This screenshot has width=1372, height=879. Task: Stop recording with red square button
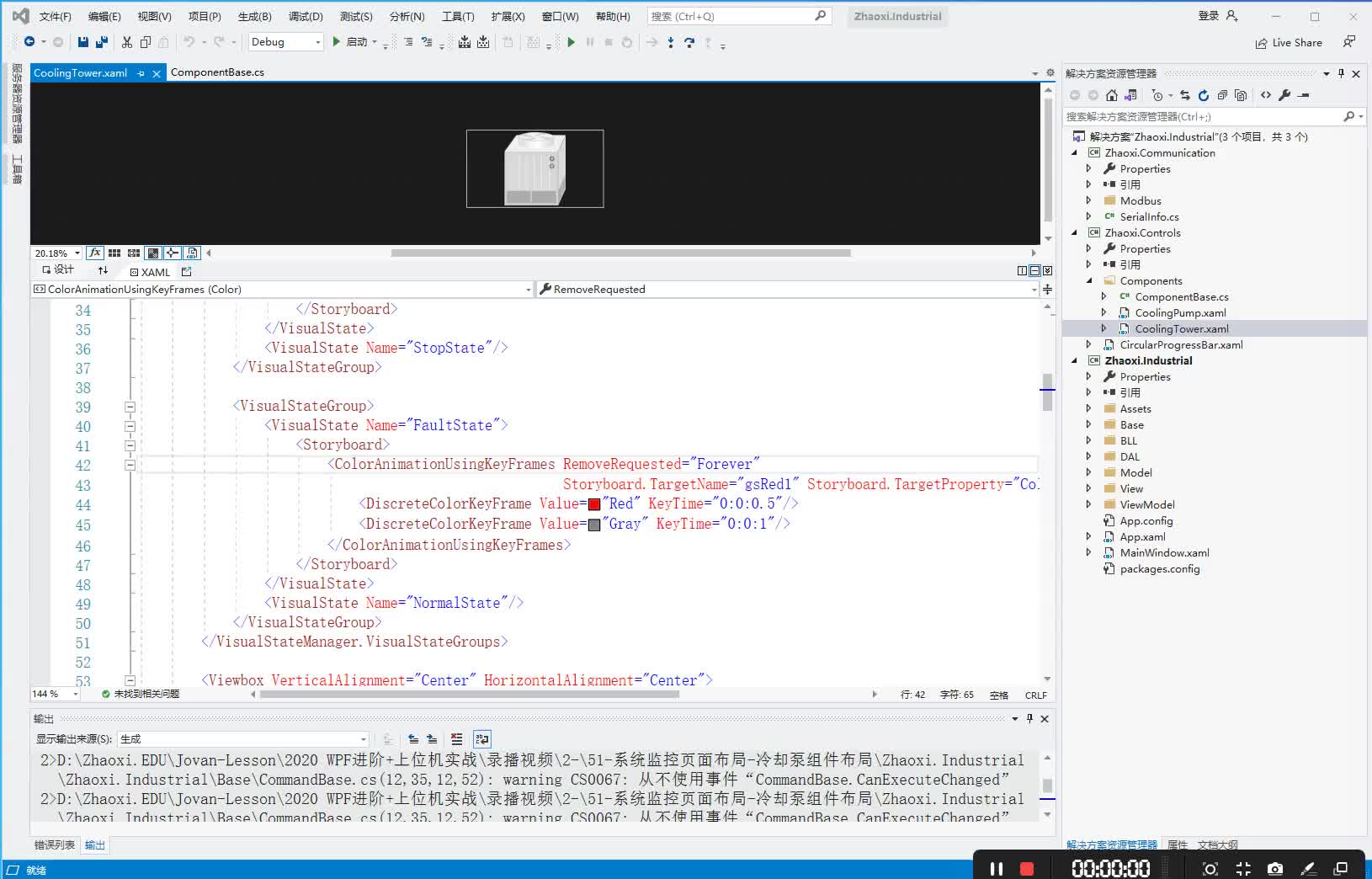pos(1026,868)
